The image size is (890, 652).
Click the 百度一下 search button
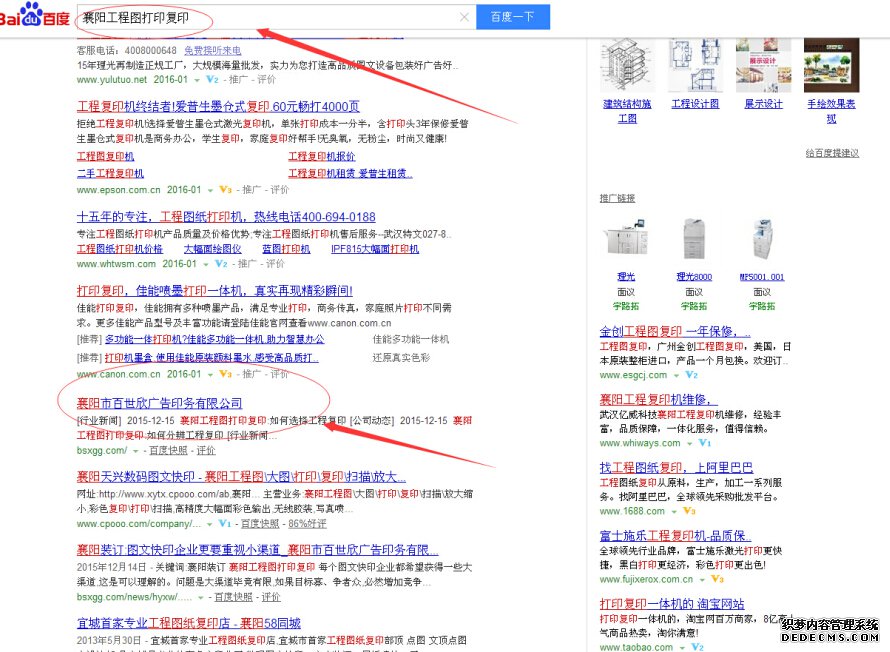click(513, 17)
